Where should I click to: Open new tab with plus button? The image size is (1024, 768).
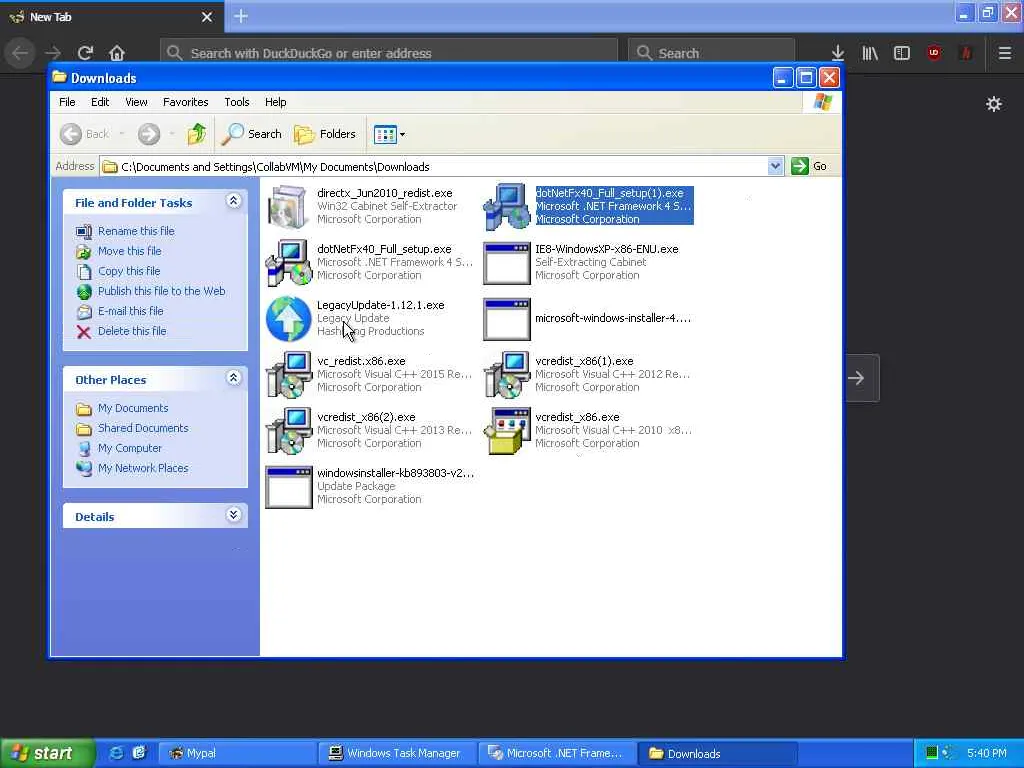(x=241, y=16)
